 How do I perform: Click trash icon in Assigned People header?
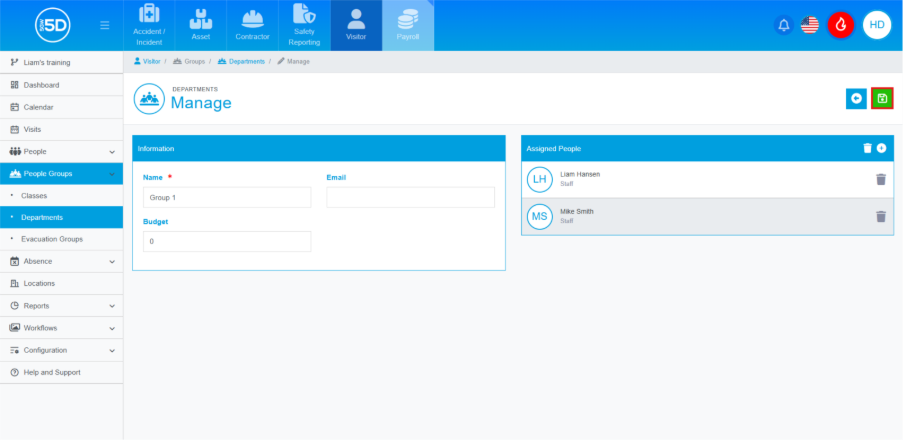tap(867, 148)
